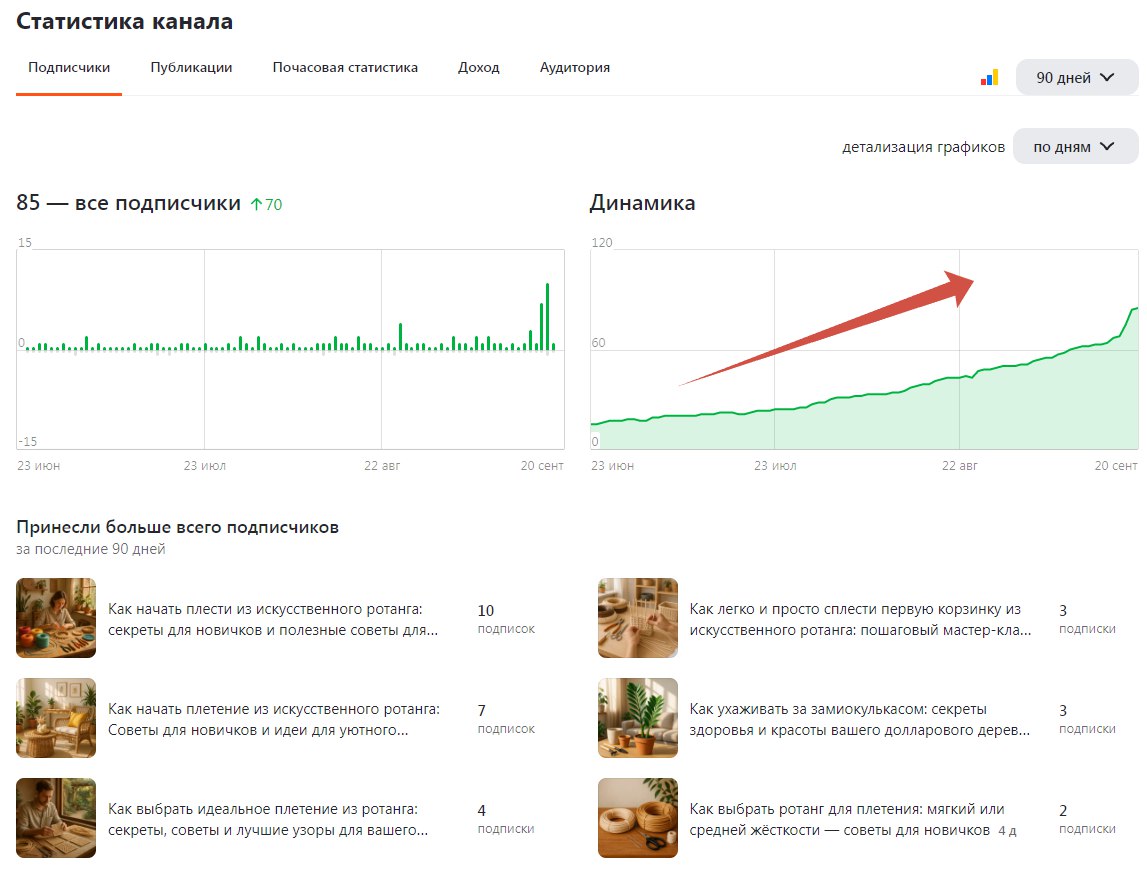Screen dimensions: 1147x882
Task: Open the zamioculcas plant article thumbnail
Action: click(637, 718)
